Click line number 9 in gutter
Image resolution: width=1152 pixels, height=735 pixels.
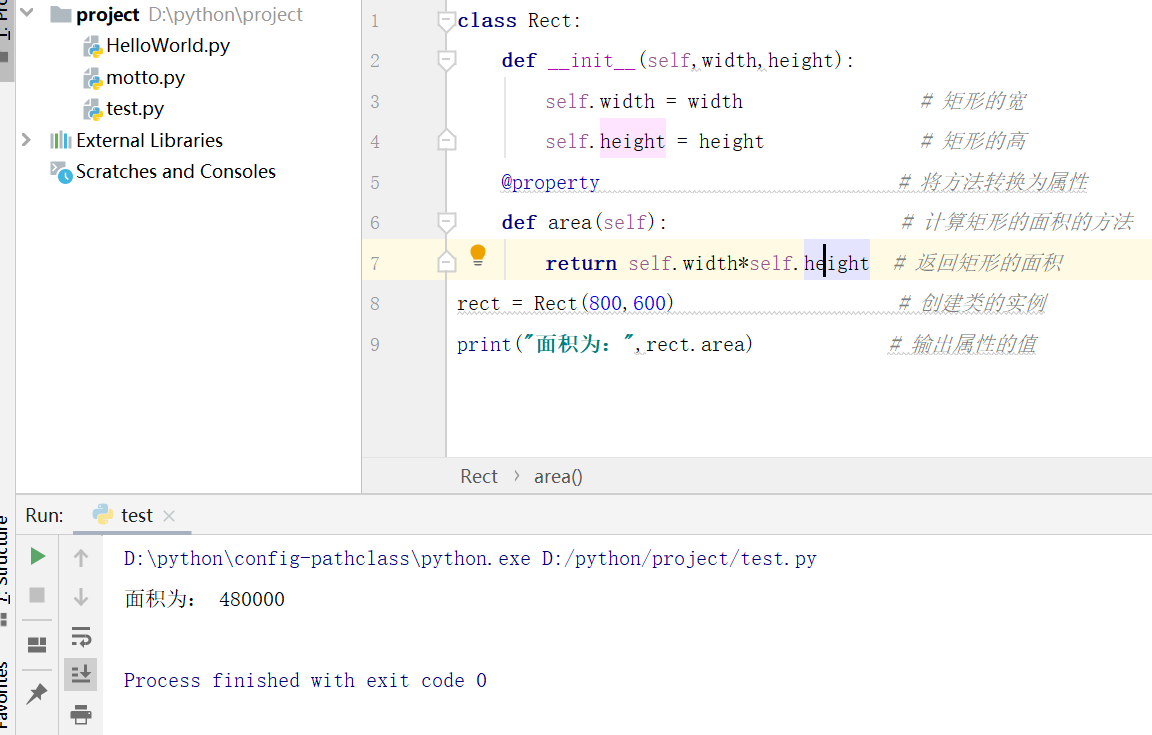point(375,344)
